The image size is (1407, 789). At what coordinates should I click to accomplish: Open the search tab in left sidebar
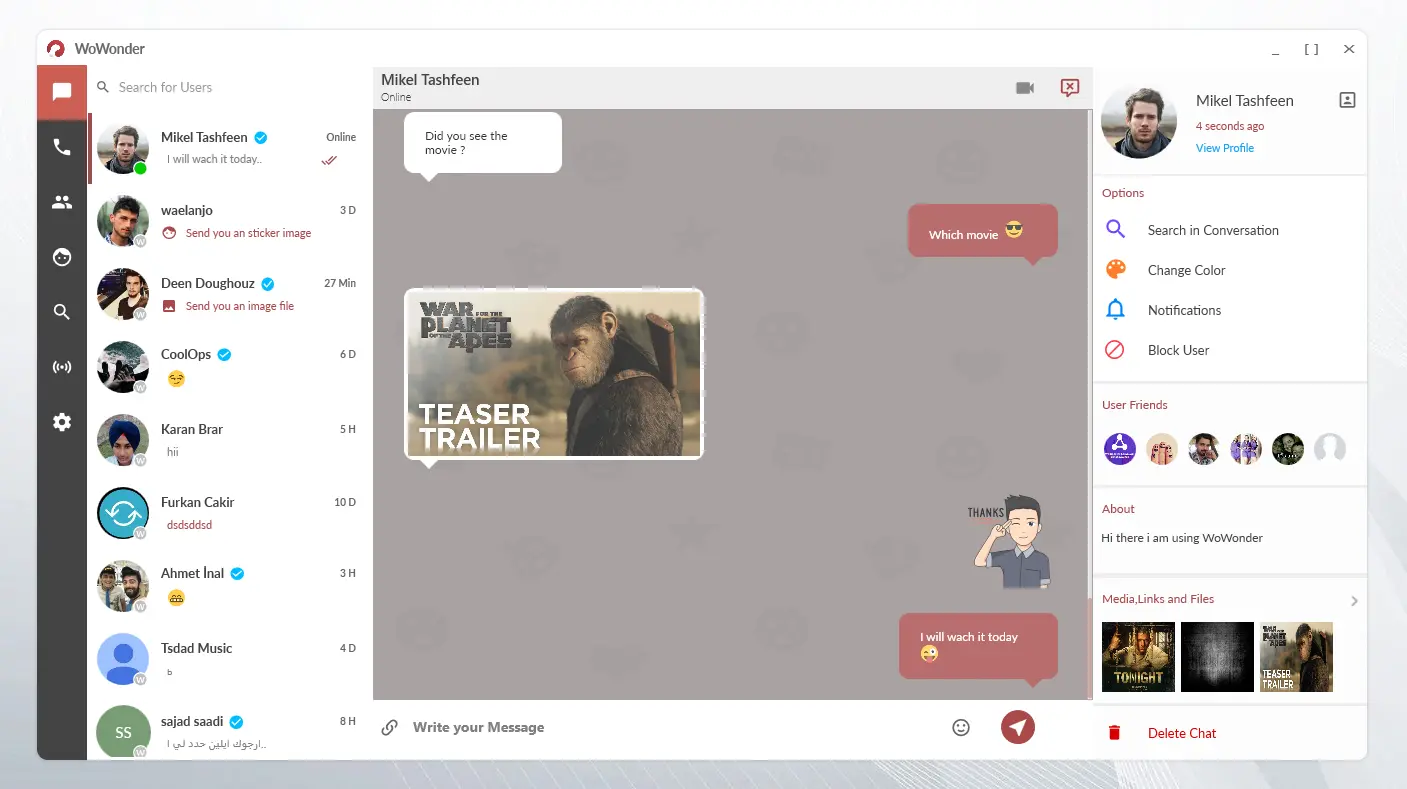coord(62,312)
